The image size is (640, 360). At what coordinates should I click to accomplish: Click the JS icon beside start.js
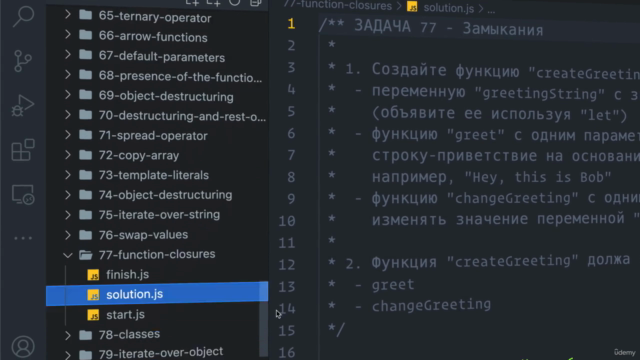pos(93,315)
